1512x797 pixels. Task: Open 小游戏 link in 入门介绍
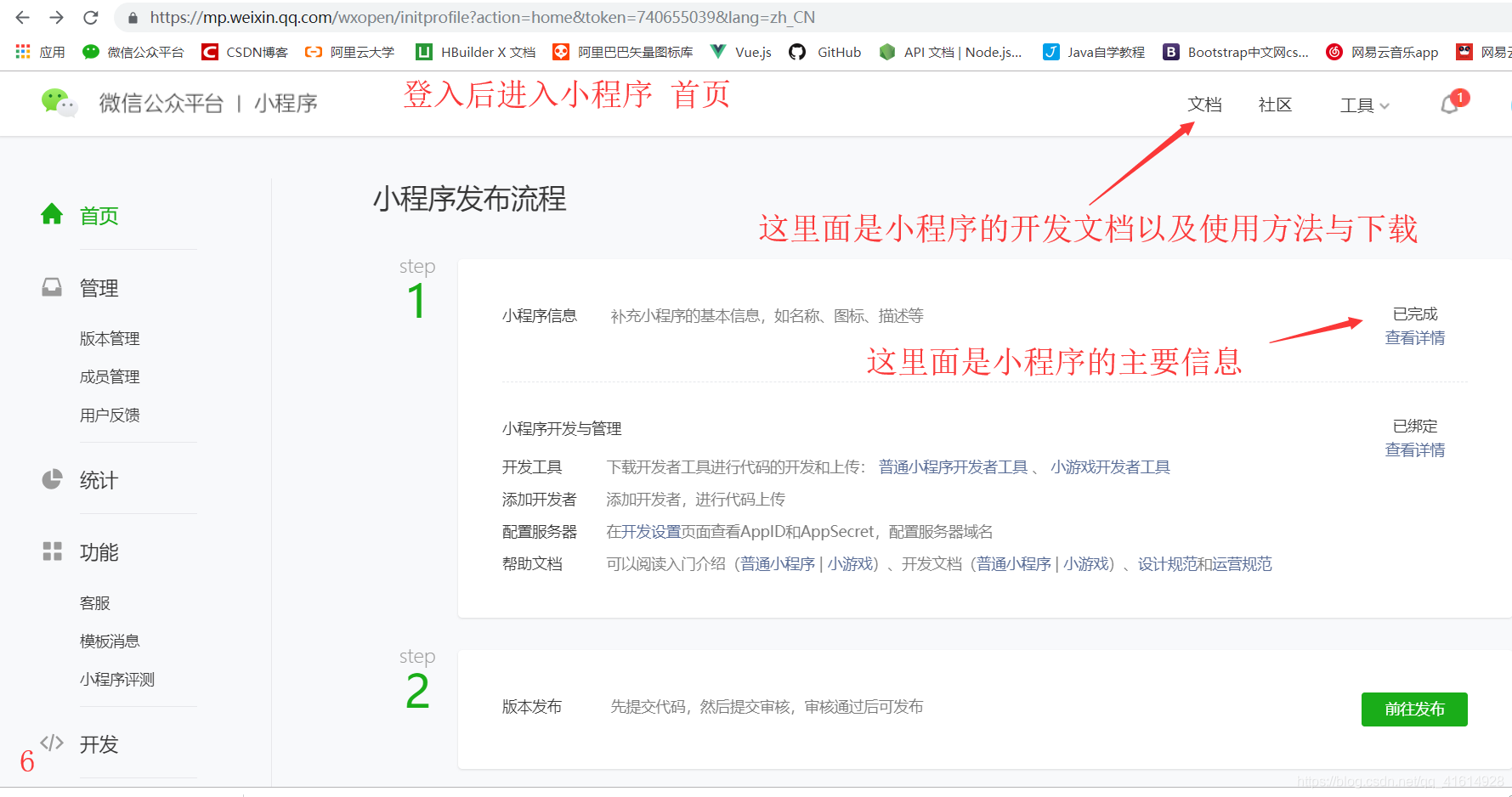click(851, 564)
